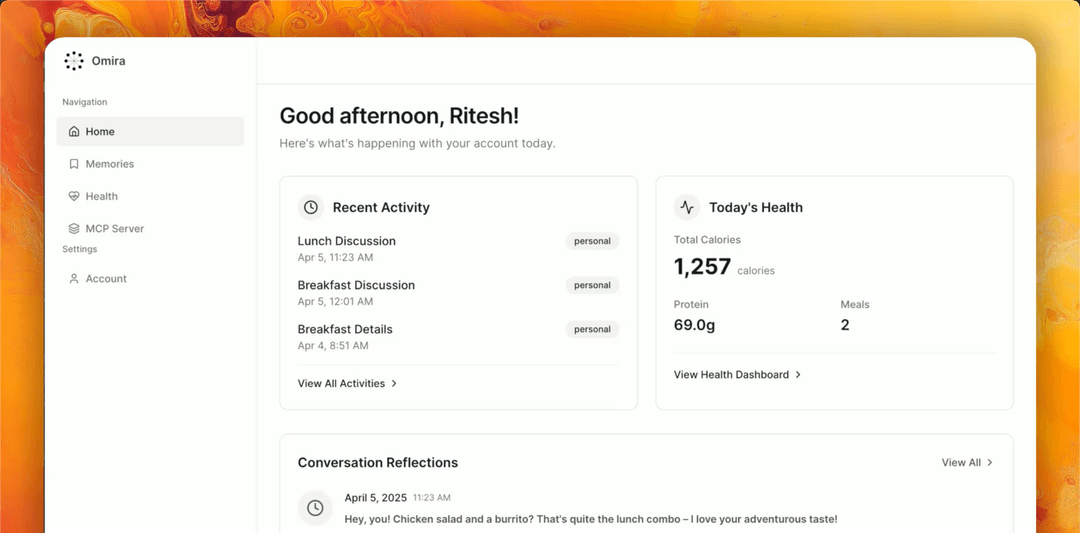1080x533 pixels.
Task: Click the Today's Health pulse icon
Action: tap(687, 207)
